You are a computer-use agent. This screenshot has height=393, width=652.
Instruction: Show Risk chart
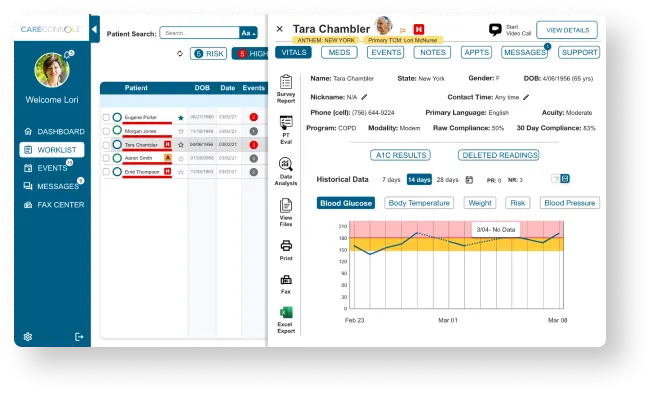(x=518, y=203)
